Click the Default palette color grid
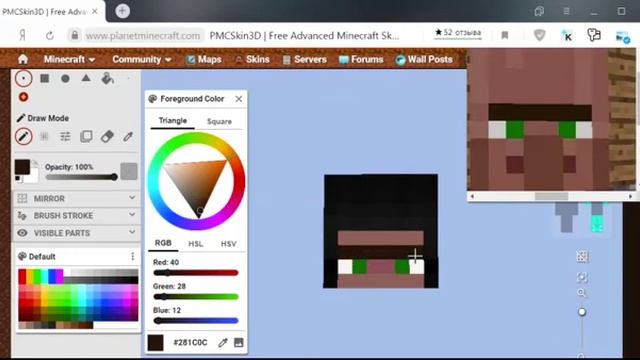Screen dimensions: 640x360 pos(78,299)
